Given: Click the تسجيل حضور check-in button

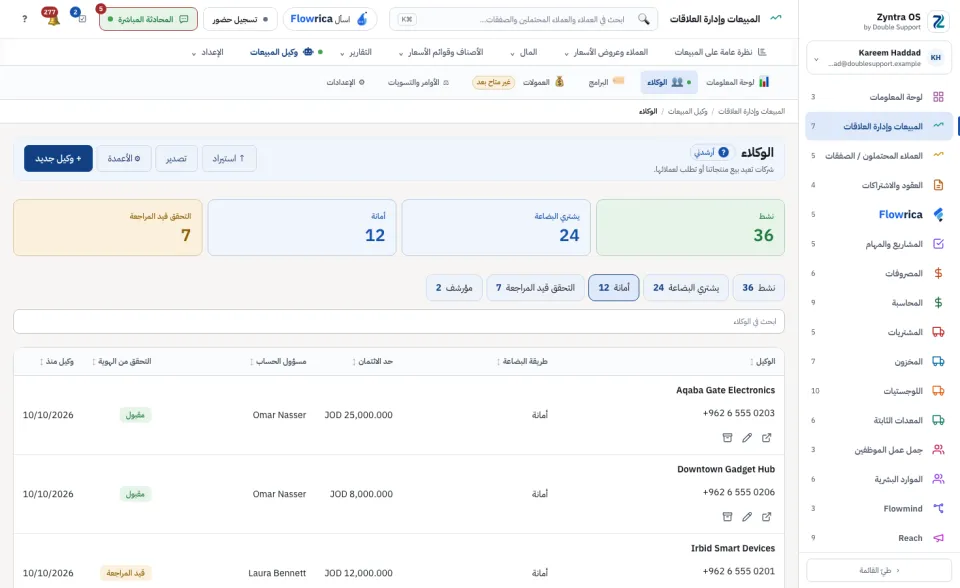Looking at the screenshot, I should coord(240,19).
